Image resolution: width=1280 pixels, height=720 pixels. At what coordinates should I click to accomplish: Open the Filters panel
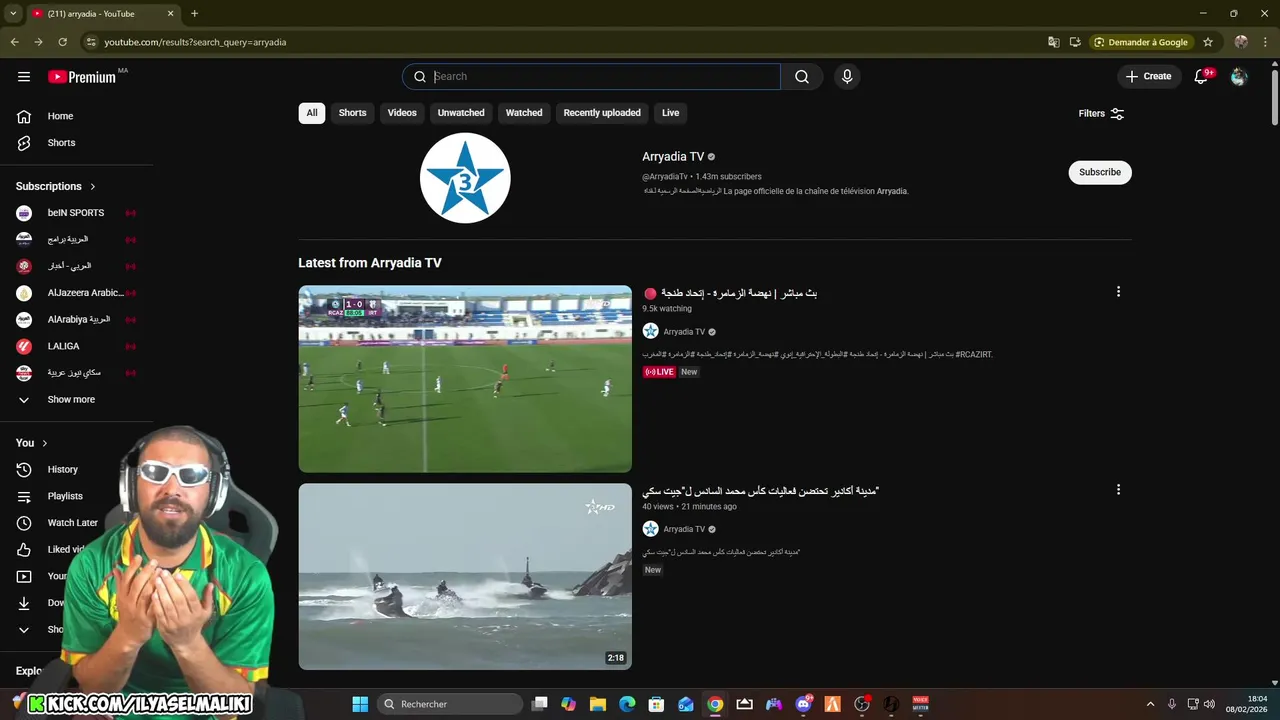click(1101, 114)
